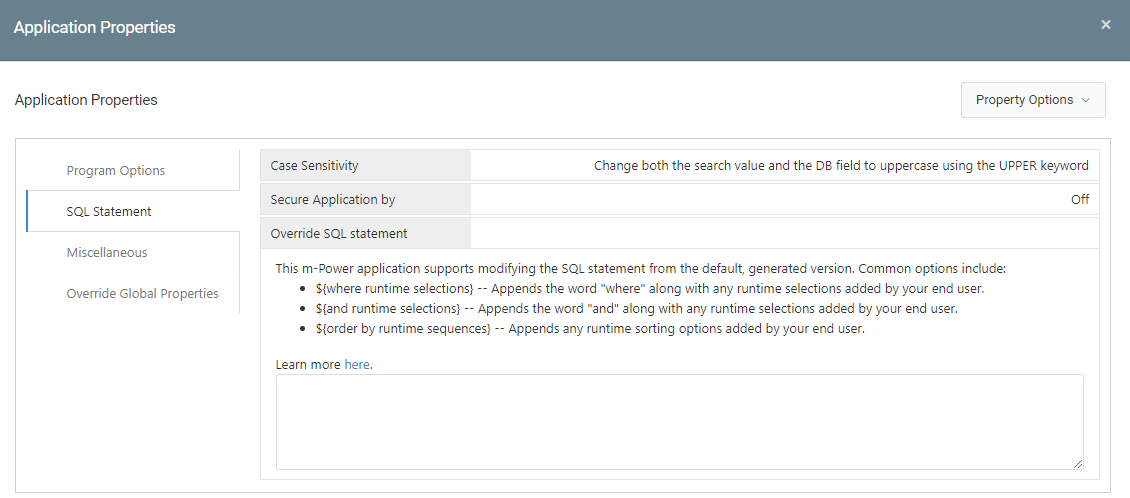Screen dimensions: 1130x498
Task: Click the Application Properties header title
Action: pos(94,27)
